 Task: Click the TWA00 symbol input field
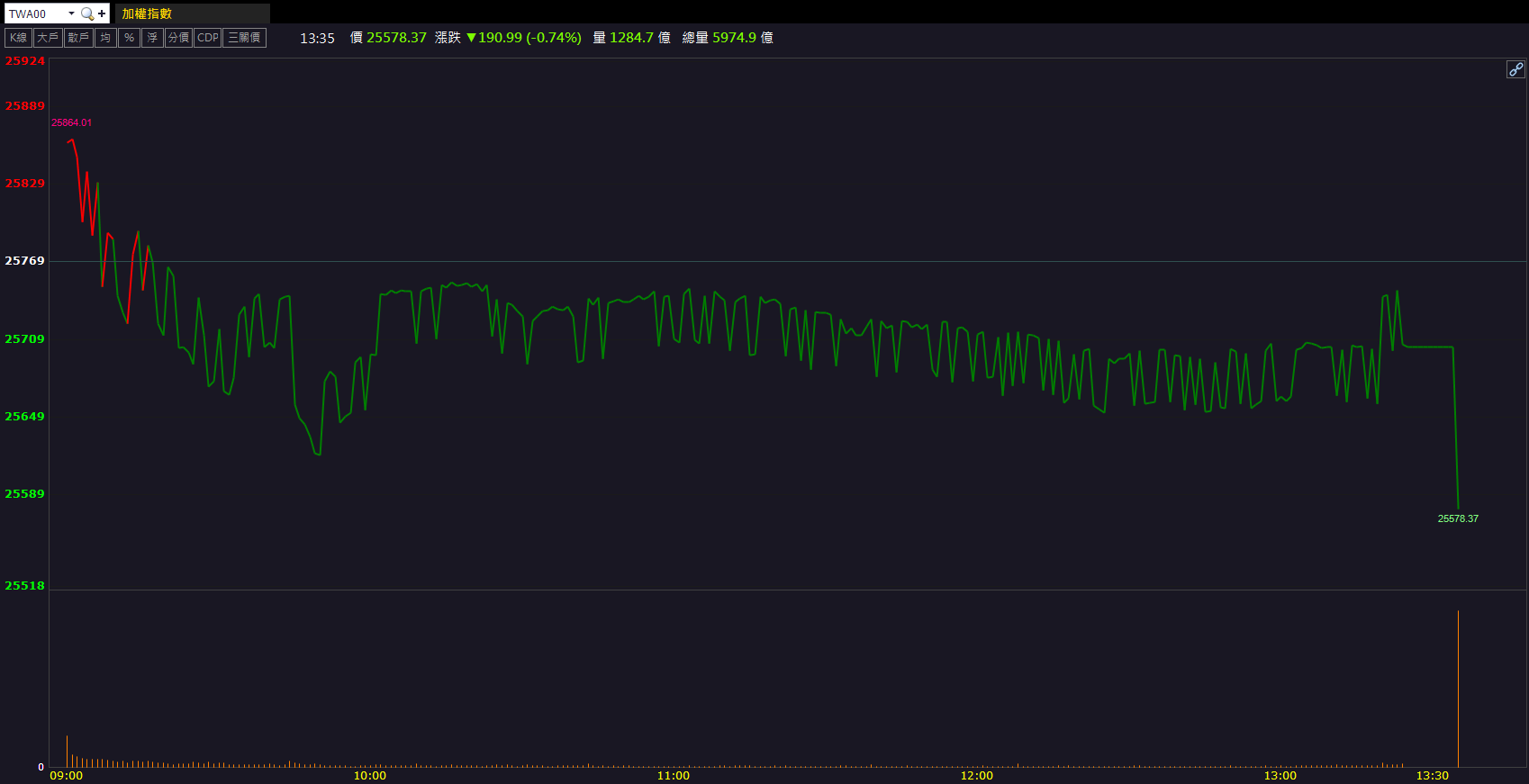coord(36,14)
